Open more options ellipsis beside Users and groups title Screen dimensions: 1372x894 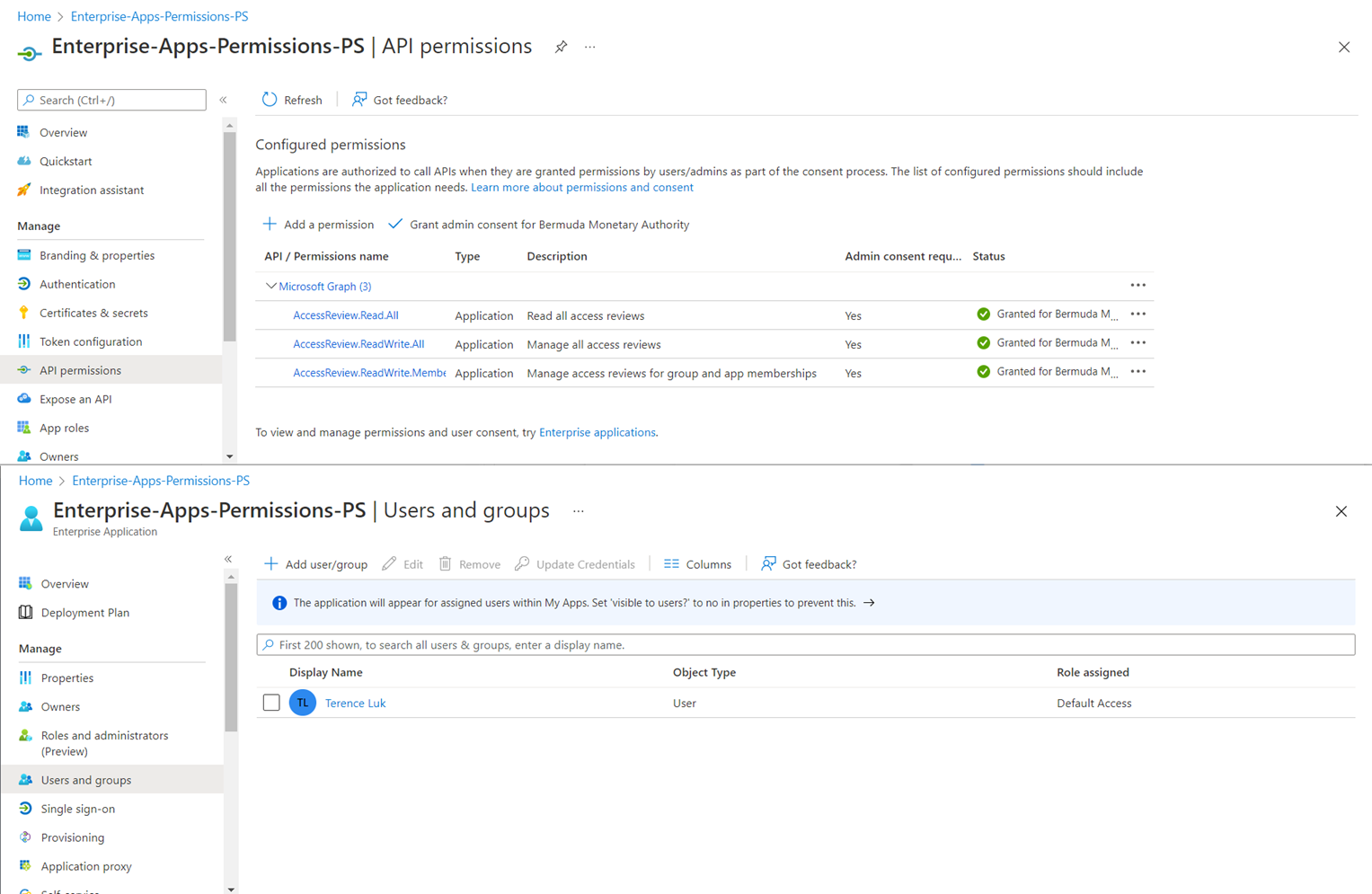579,511
